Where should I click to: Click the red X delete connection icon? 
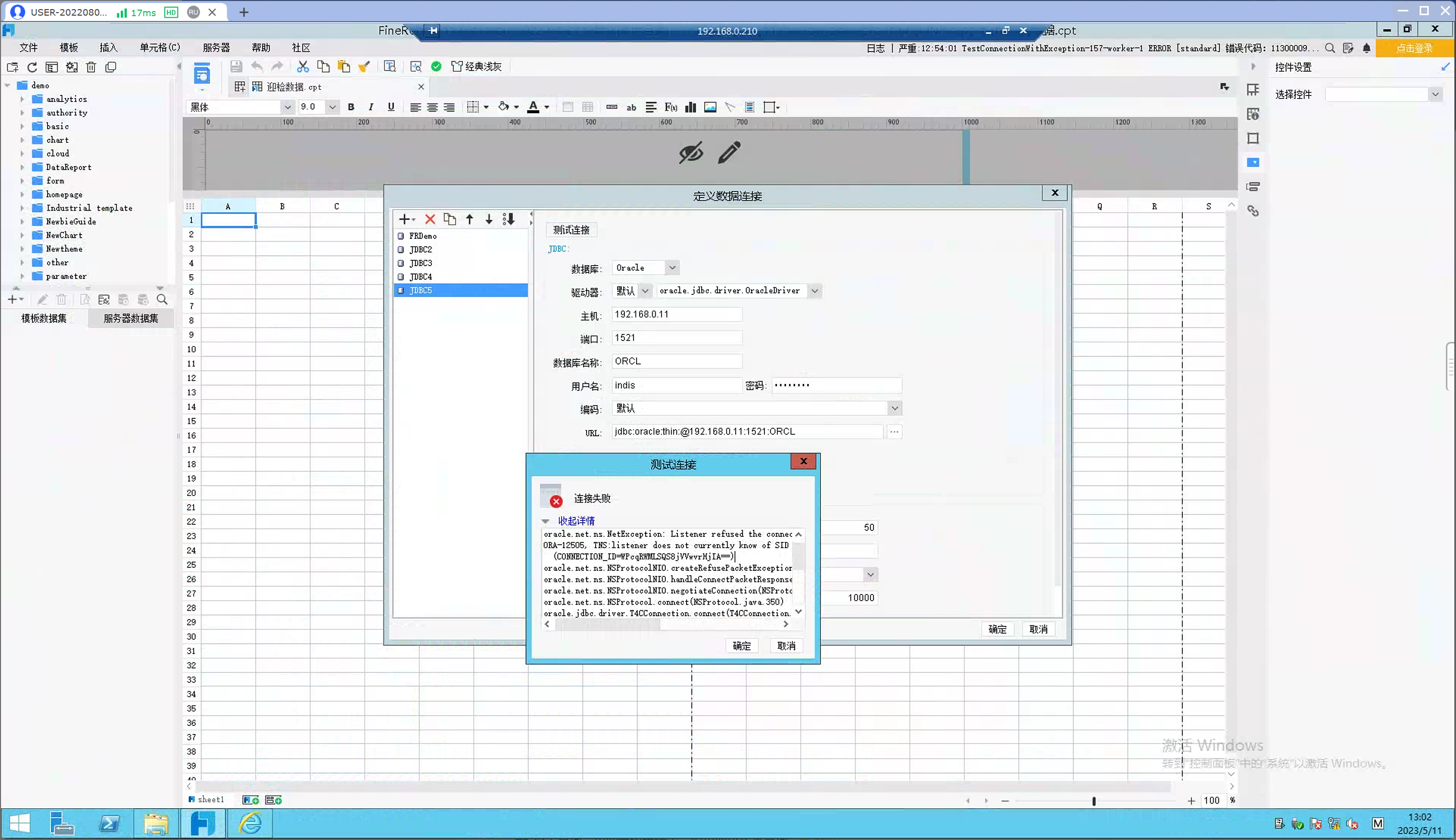tap(430, 219)
